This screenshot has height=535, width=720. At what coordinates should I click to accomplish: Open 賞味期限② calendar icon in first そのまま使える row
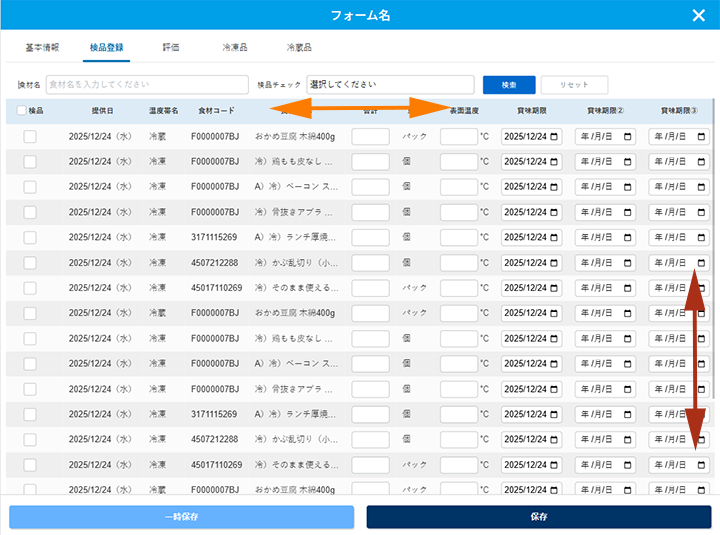coord(628,288)
